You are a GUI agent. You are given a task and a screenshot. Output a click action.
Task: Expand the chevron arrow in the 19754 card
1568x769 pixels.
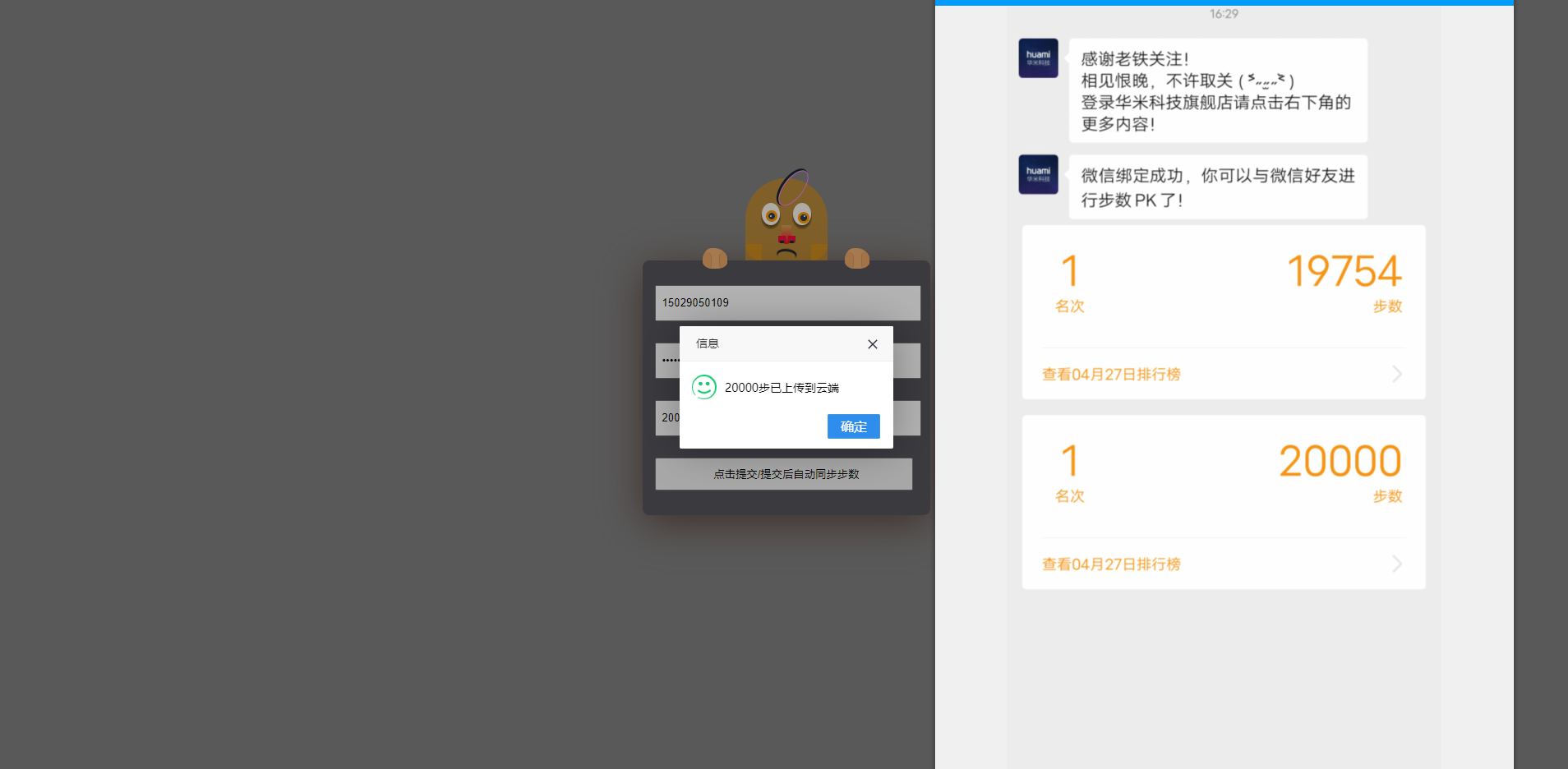tap(1396, 375)
